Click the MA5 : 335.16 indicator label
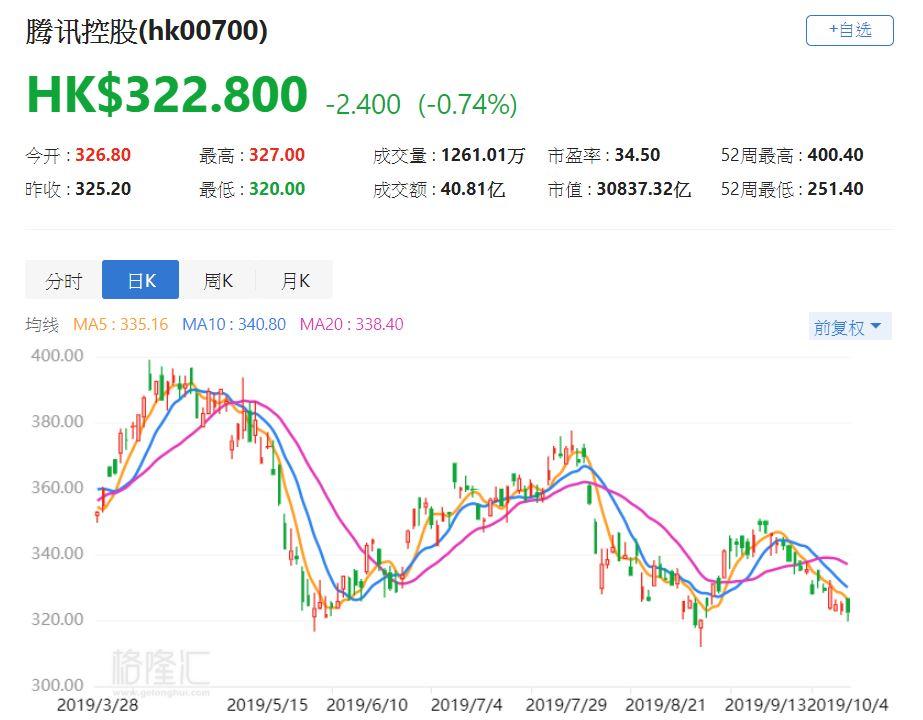 coord(121,324)
